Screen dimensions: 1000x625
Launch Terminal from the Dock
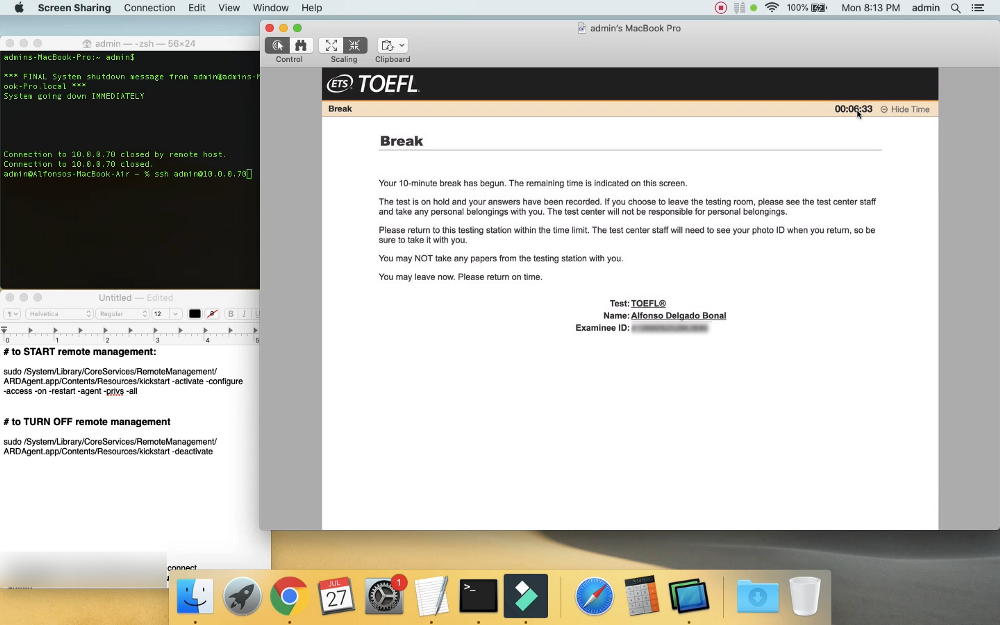(479, 597)
